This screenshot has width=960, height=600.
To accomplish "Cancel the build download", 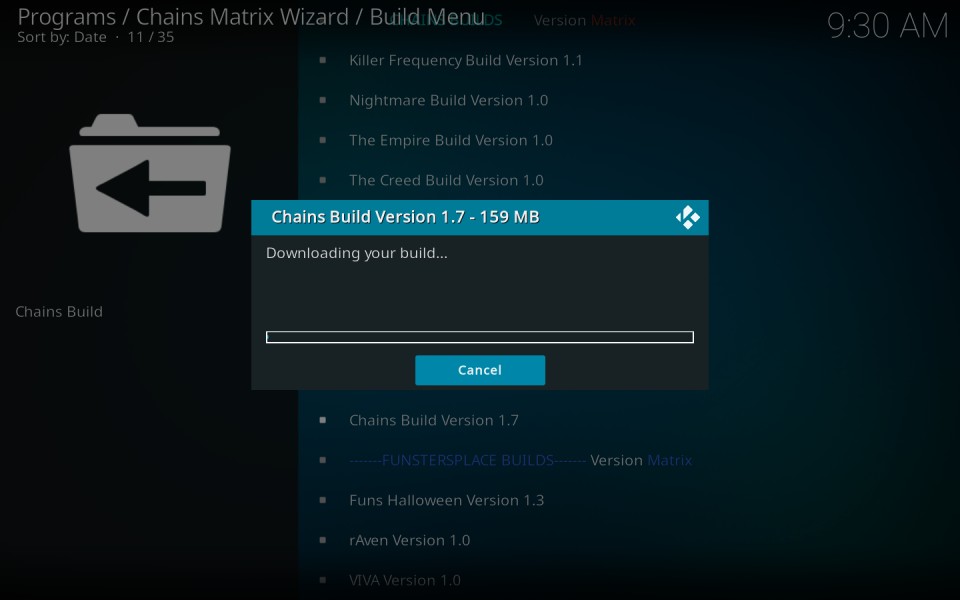I will pyautogui.click(x=480, y=370).
